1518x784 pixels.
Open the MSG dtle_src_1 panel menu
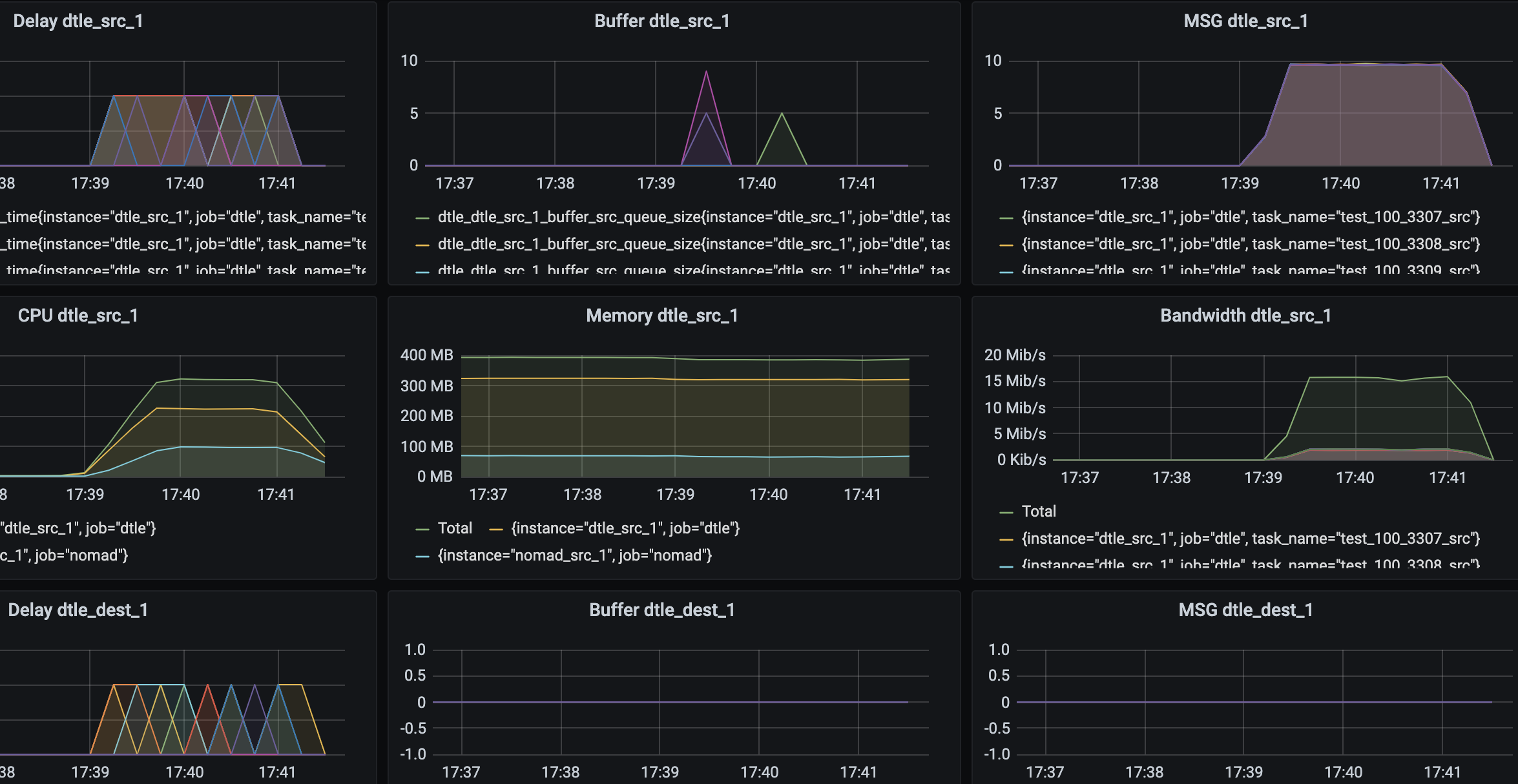pos(1247,21)
